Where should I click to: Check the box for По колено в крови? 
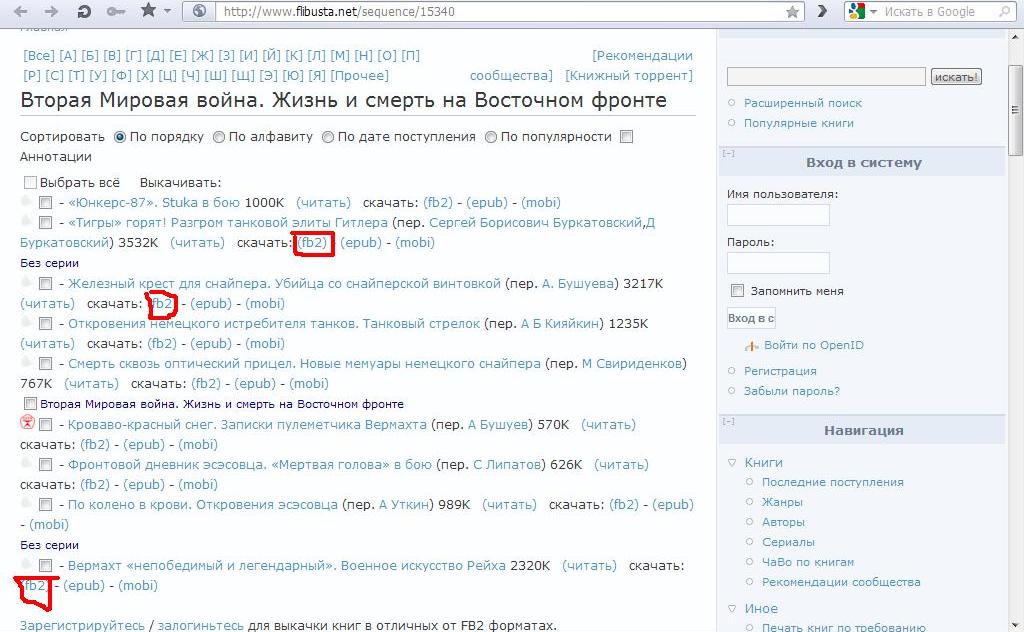pos(45,505)
